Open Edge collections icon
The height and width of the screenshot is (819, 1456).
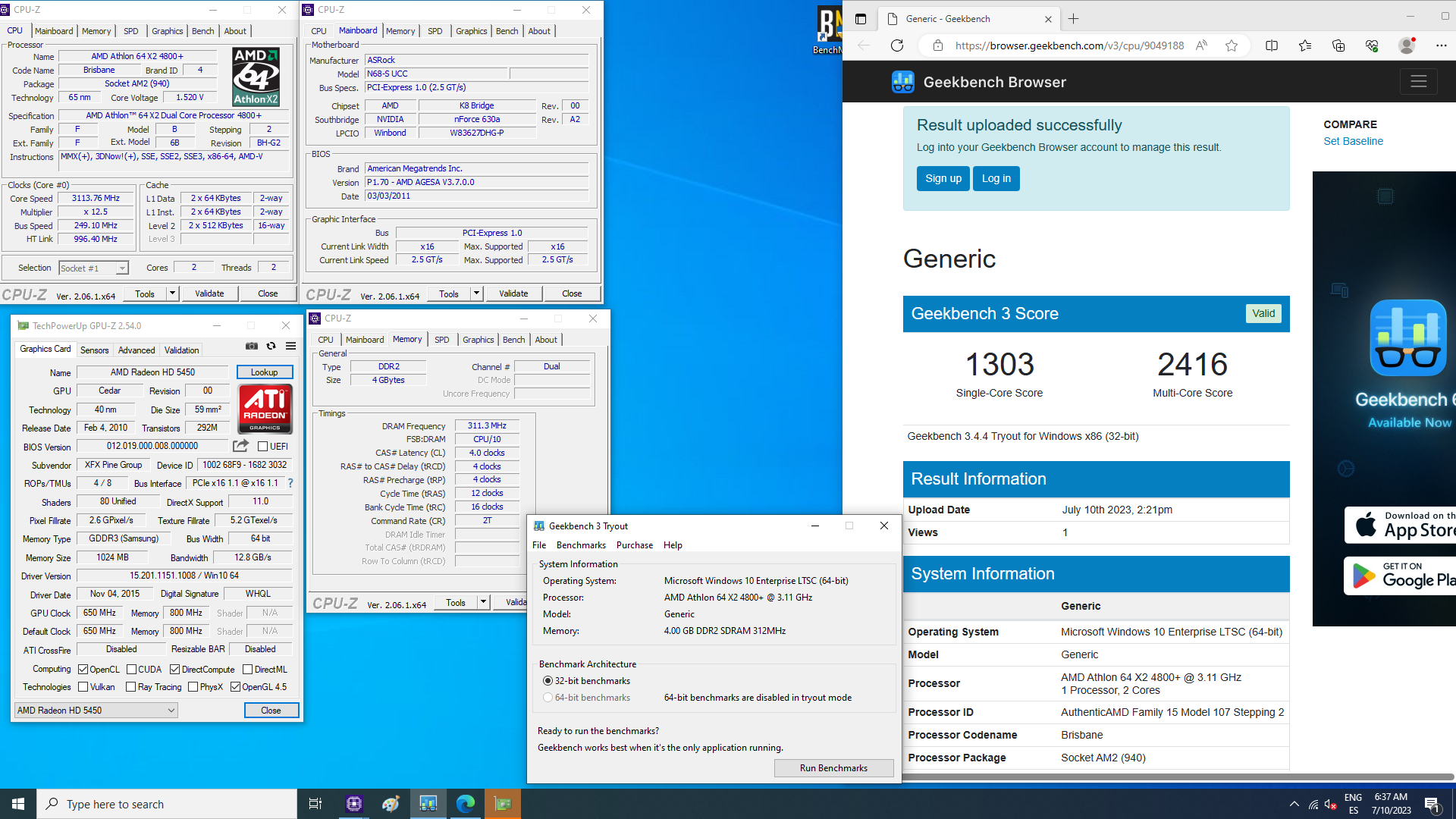click(x=1338, y=45)
